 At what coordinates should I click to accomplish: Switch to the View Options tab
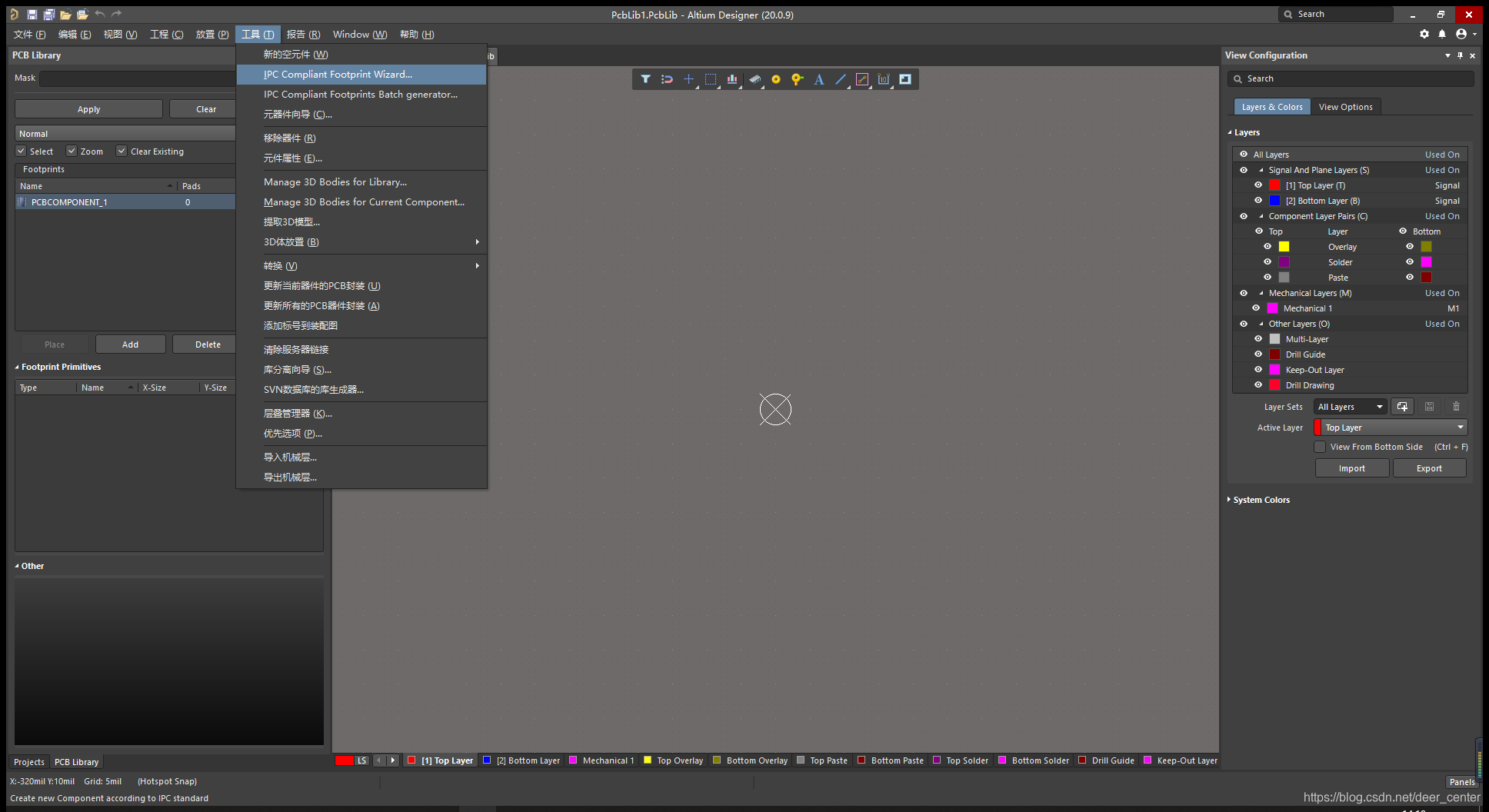pyautogui.click(x=1345, y=107)
